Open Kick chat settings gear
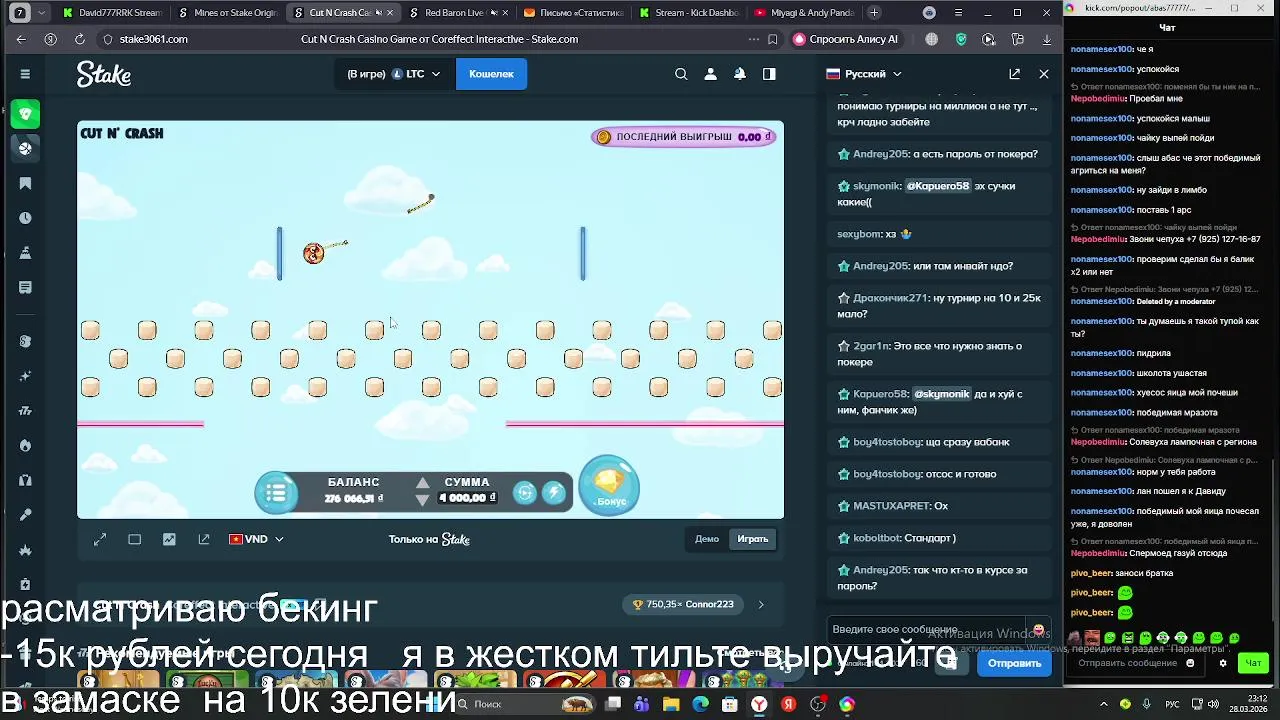Image resolution: width=1280 pixels, height=720 pixels. [1222, 663]
